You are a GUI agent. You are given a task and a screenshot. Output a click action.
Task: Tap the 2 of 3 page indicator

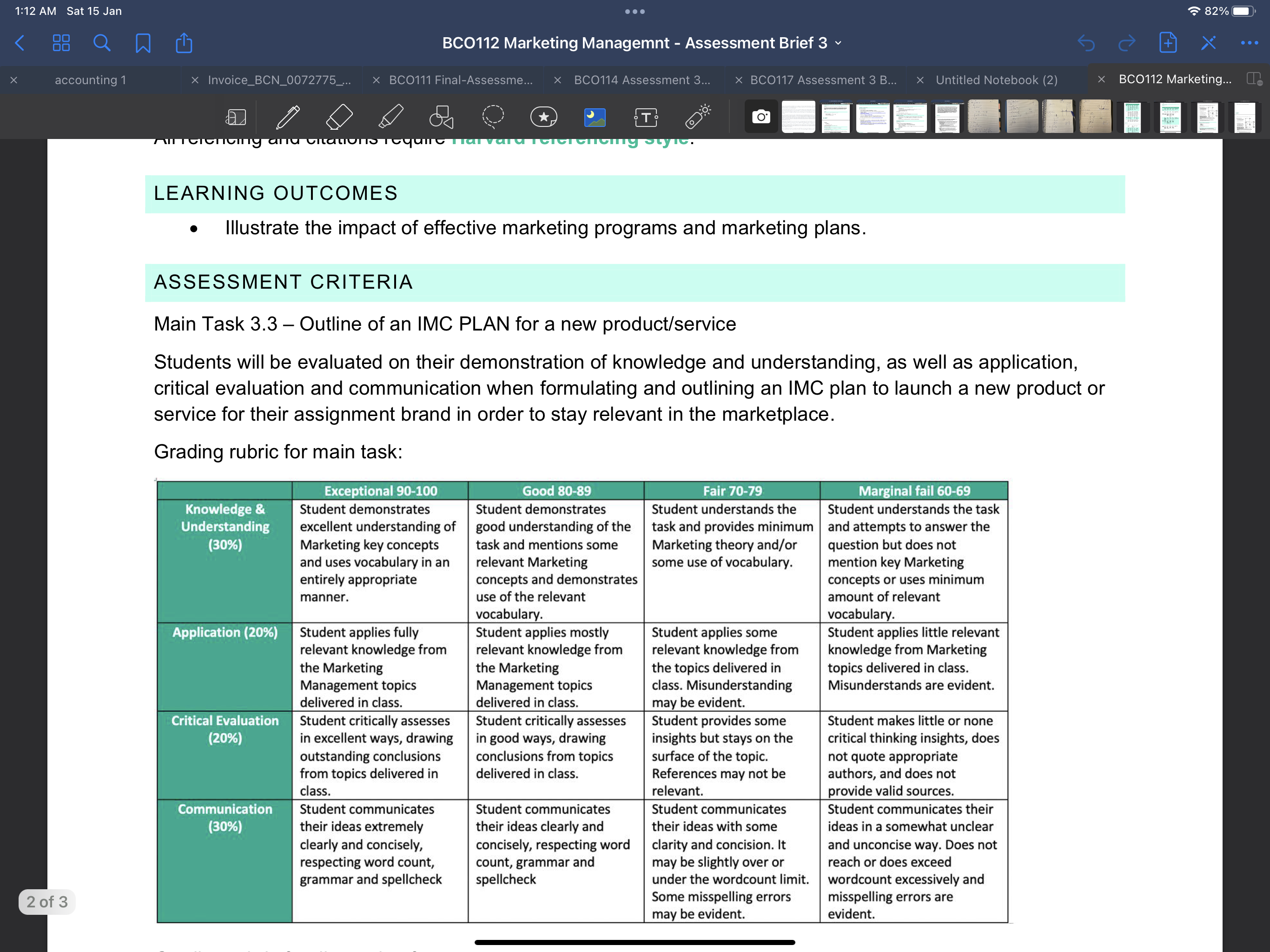click(x=47, y=901)
